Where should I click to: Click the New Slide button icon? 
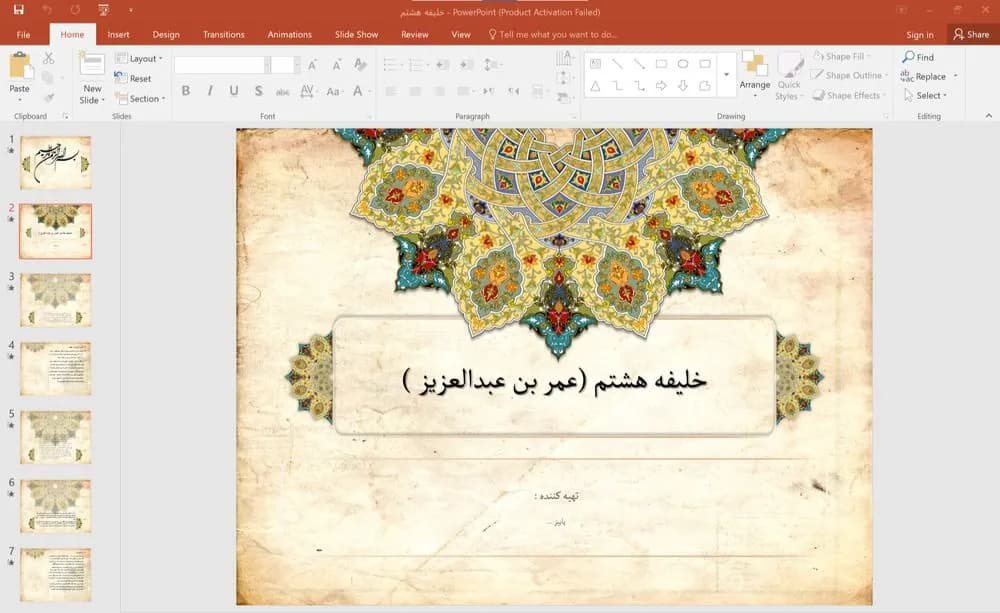pos(92,65)
